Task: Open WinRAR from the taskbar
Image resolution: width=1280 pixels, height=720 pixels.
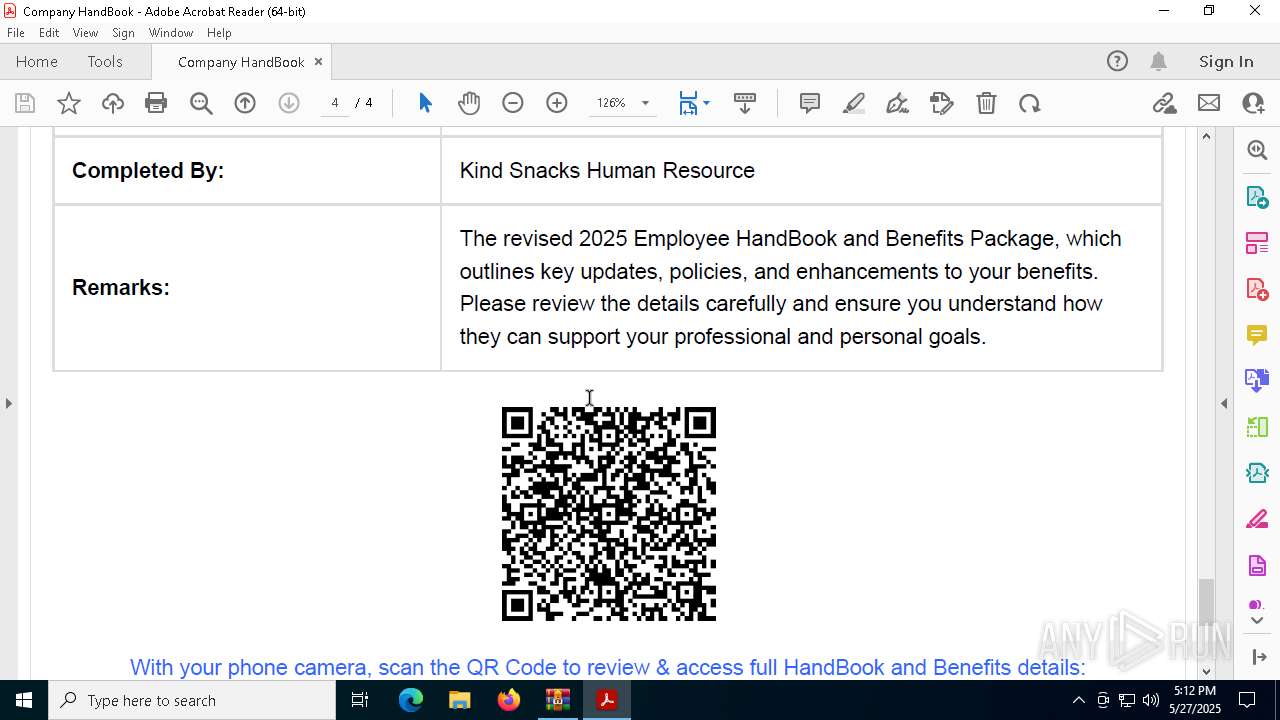Action: [x=557, y=700]
